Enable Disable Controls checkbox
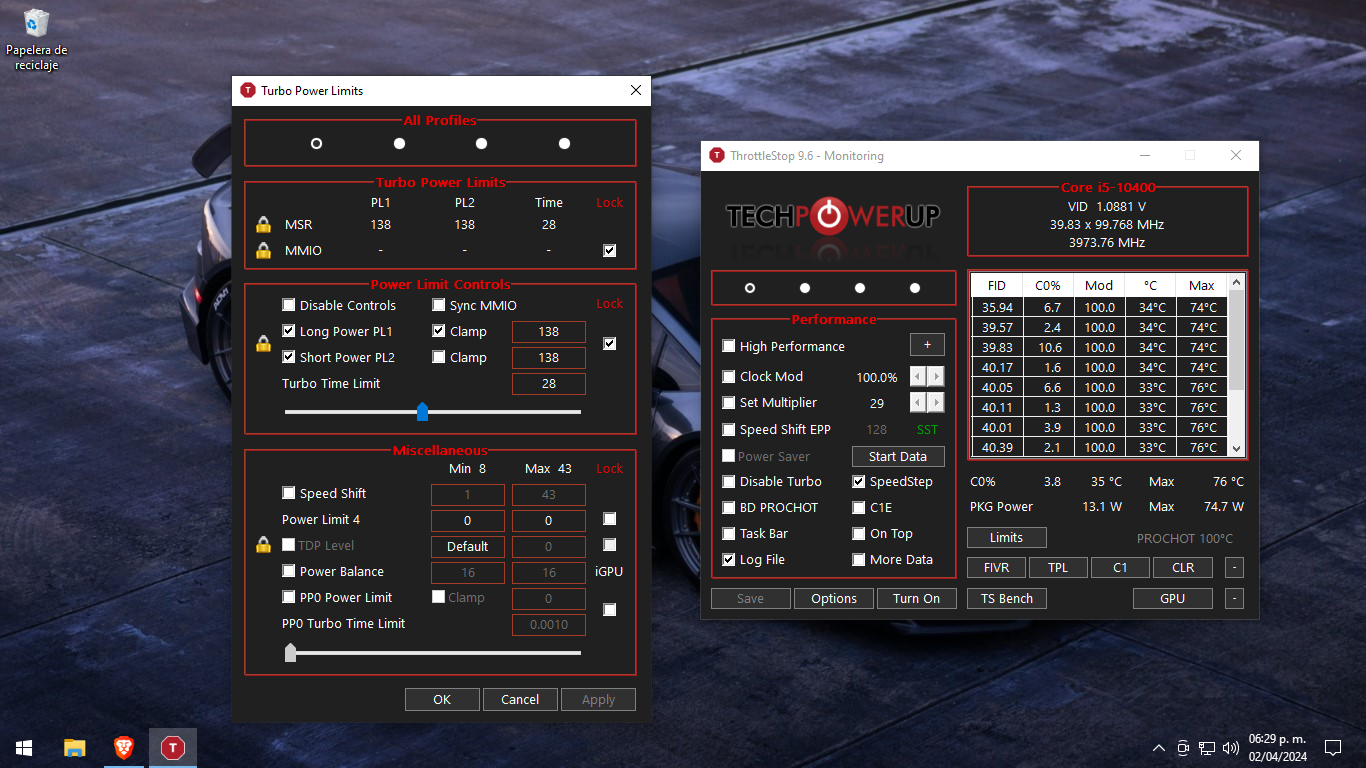The image size is (1366, 768). [289, 305]
